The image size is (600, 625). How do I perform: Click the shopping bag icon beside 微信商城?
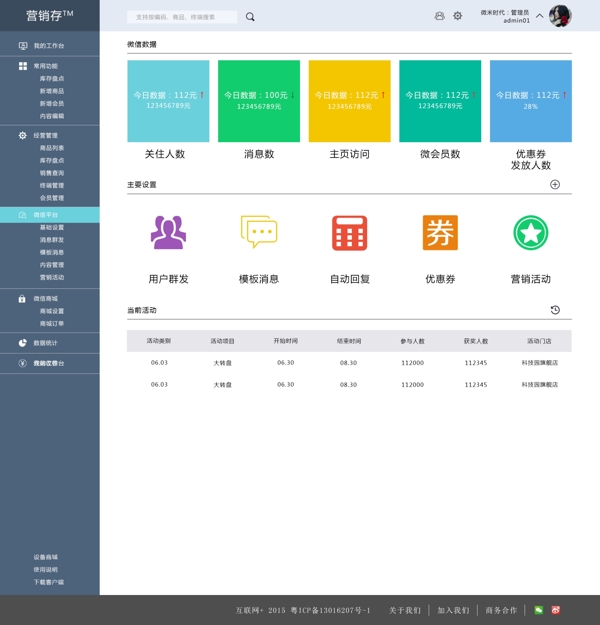[22, 298]
